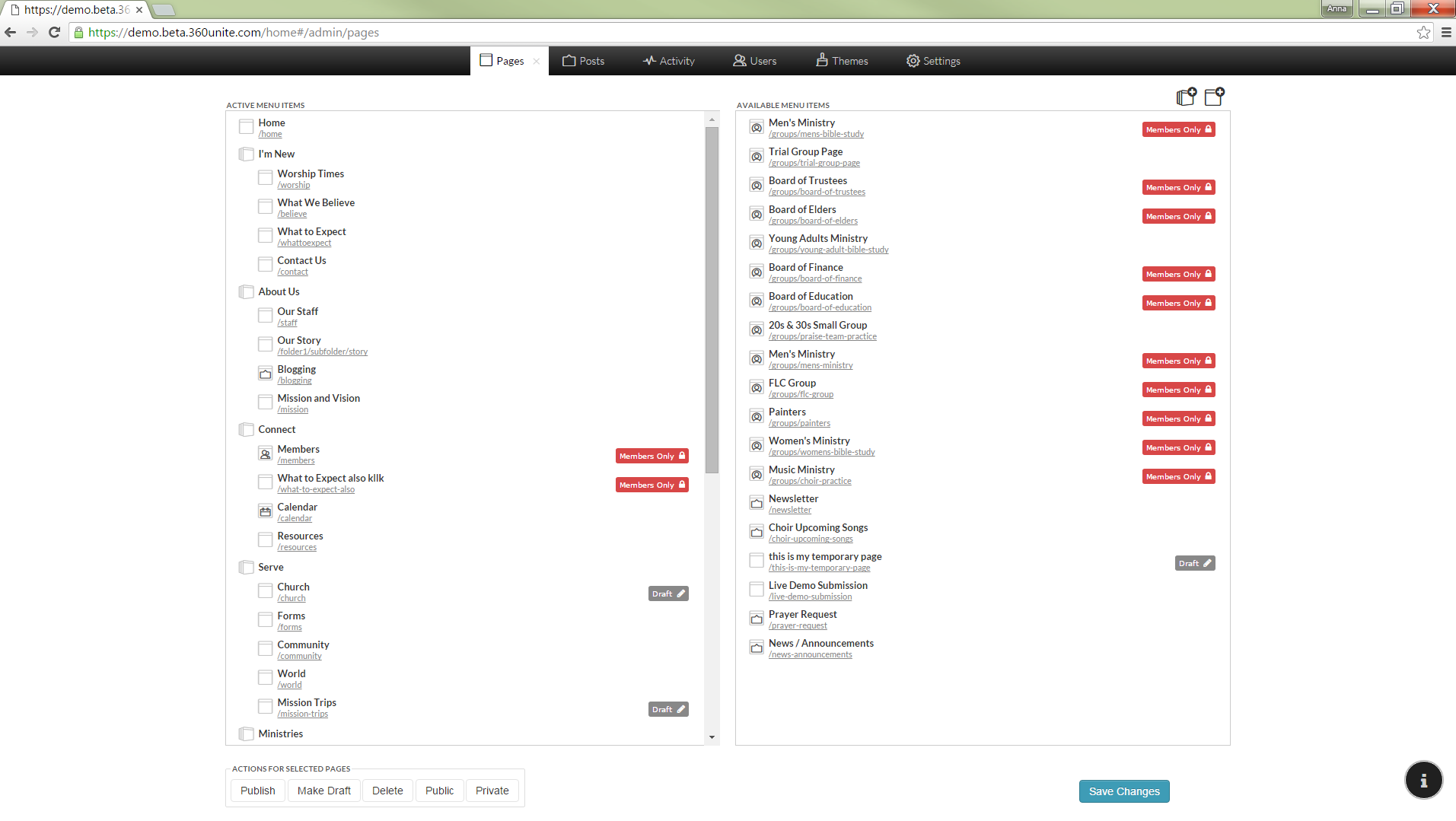Screen dimensions: 1456x821
Task: Click the bookmark star in the address bar
Action: point(1423,32)
